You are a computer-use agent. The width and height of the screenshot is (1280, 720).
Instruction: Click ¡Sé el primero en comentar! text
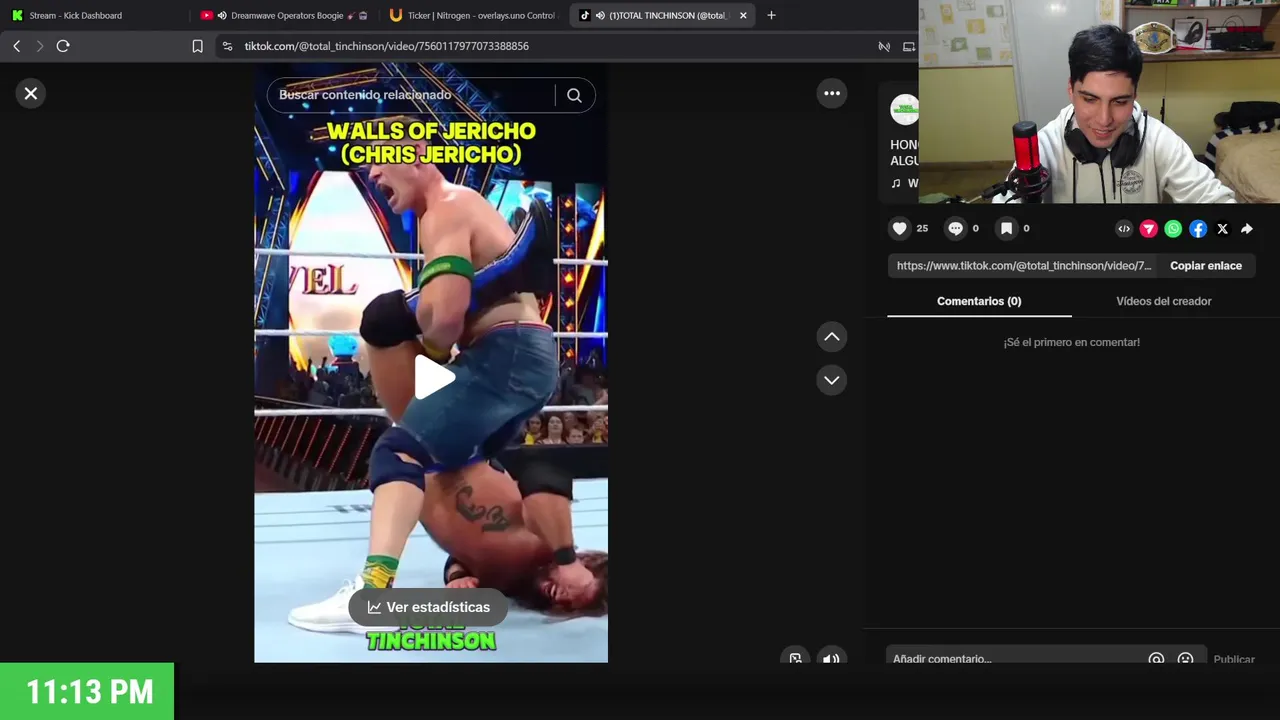coord(1071,342)
